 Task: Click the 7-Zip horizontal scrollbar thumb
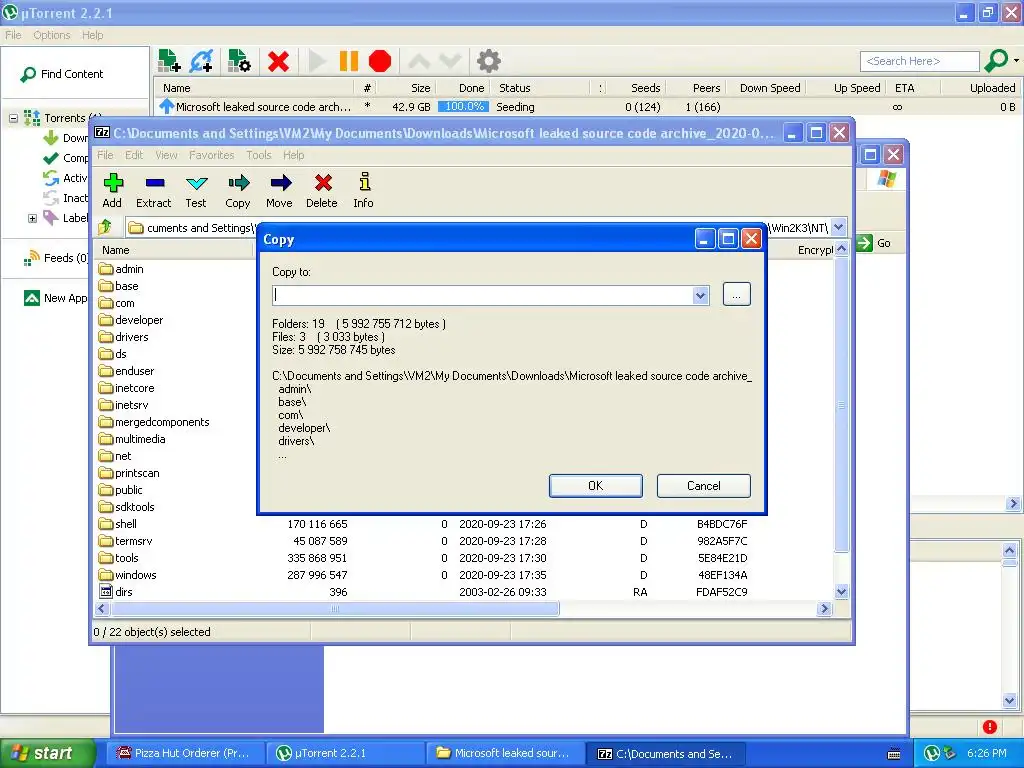(335, 609)
